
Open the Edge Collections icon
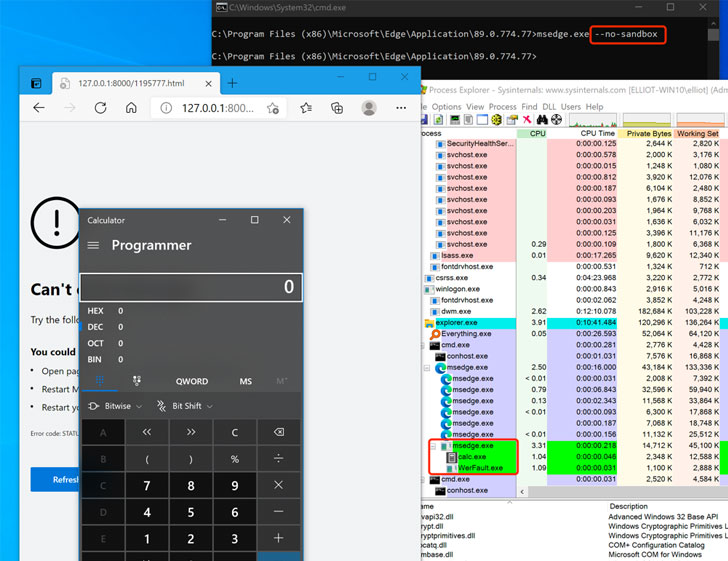tap(337, 108)
